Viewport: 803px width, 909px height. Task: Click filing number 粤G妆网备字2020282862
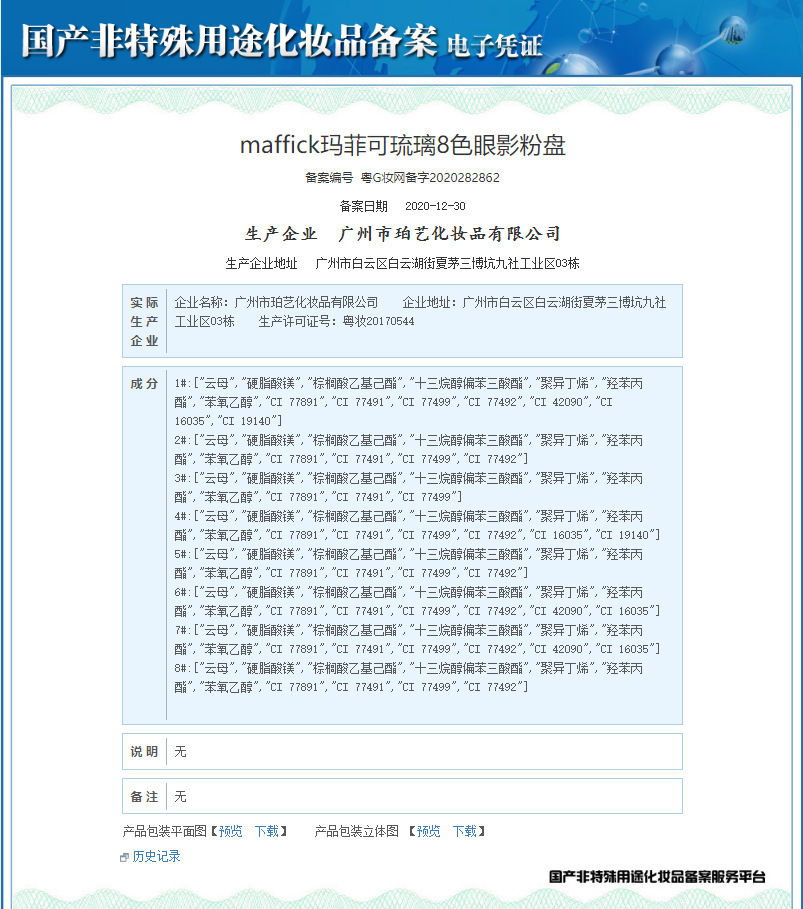point(430,178)
